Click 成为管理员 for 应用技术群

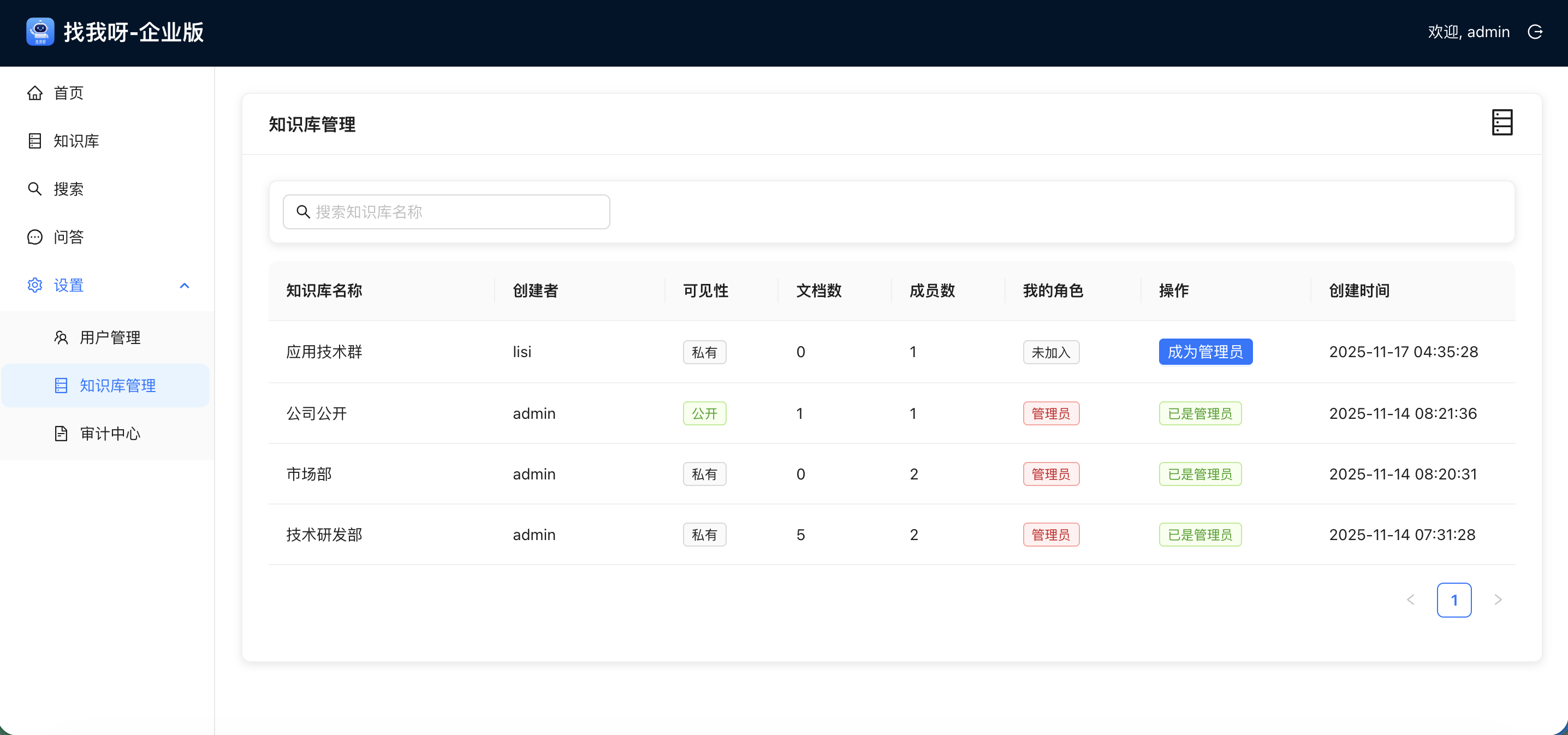point(1205,351)
